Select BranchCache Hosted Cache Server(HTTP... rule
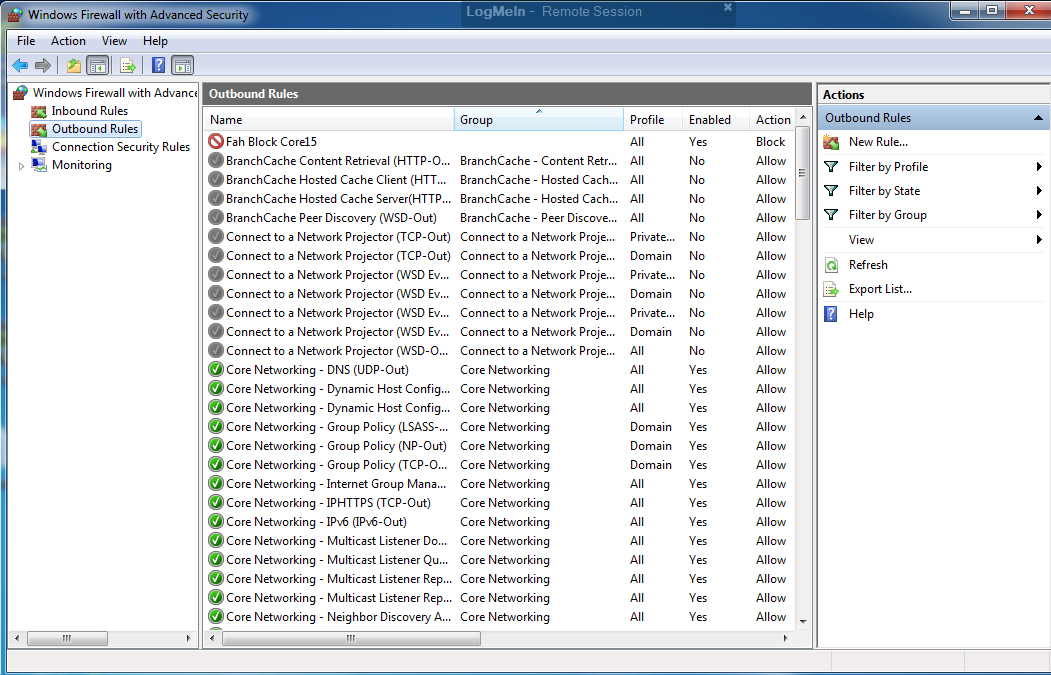 pyautogui.click(x=338, y=198)
